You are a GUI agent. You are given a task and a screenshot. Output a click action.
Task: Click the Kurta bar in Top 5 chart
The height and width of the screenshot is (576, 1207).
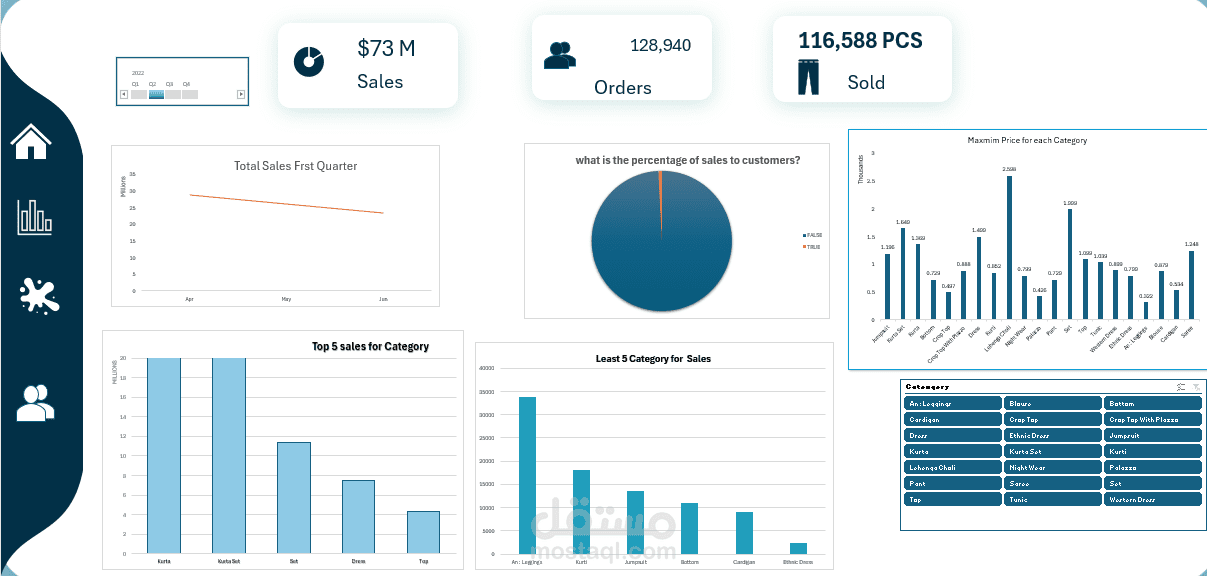(x=164, y=455)
